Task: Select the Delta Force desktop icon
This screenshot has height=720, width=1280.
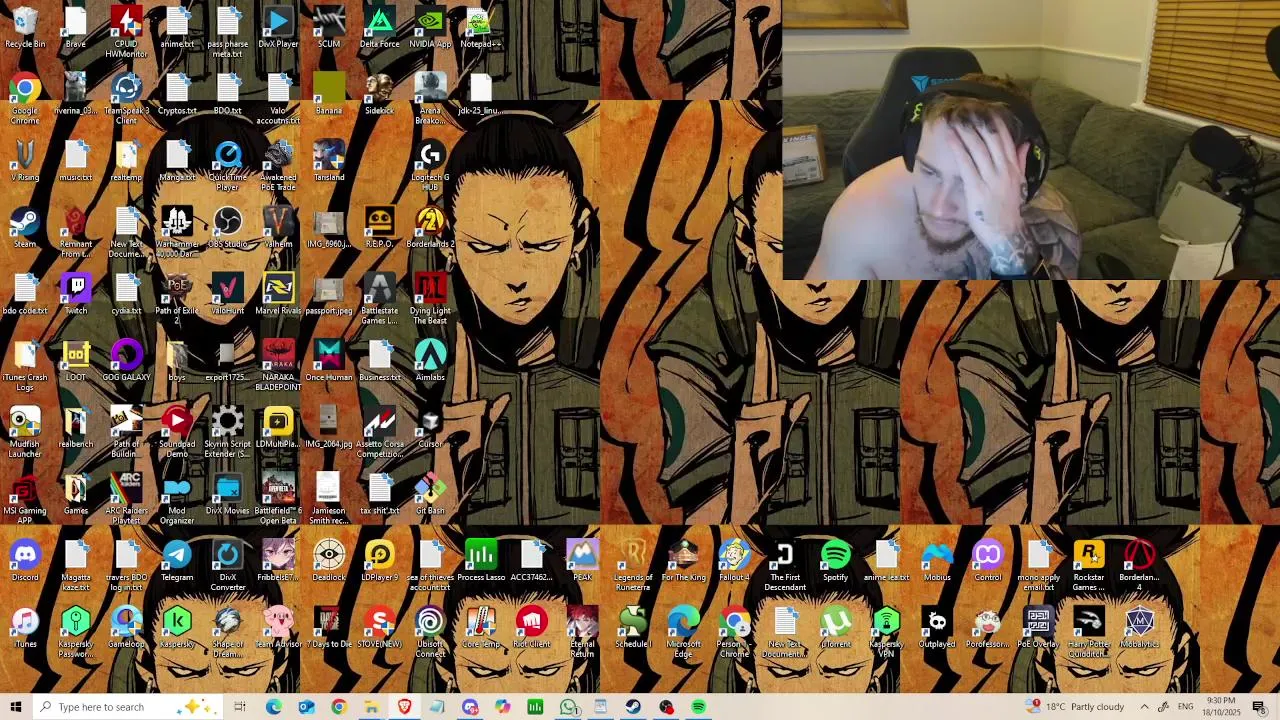Action: coord(379,27)
